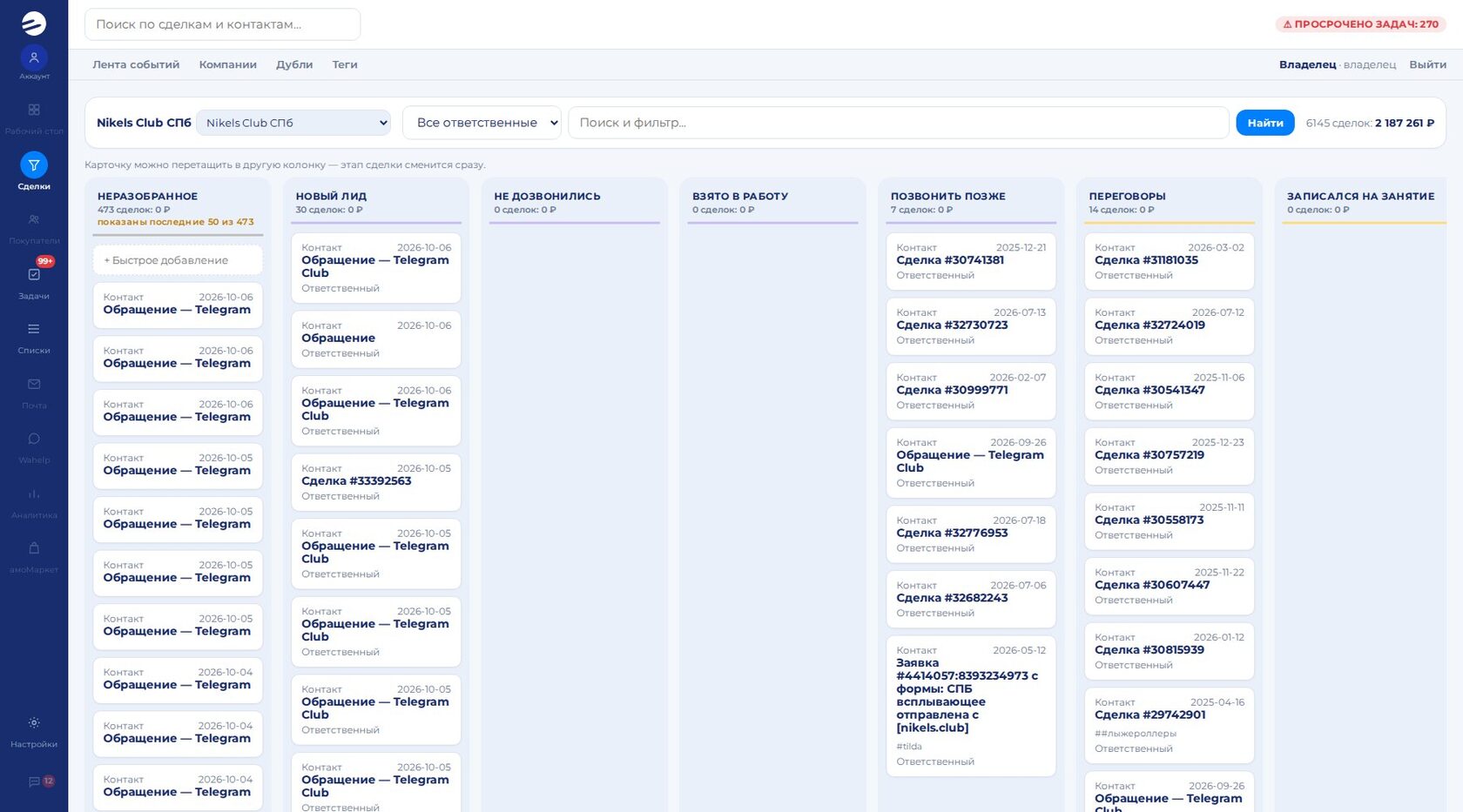The image size is (1463, 812).
Task: Open the Списки sidebar icon
Action: [34, 330]
